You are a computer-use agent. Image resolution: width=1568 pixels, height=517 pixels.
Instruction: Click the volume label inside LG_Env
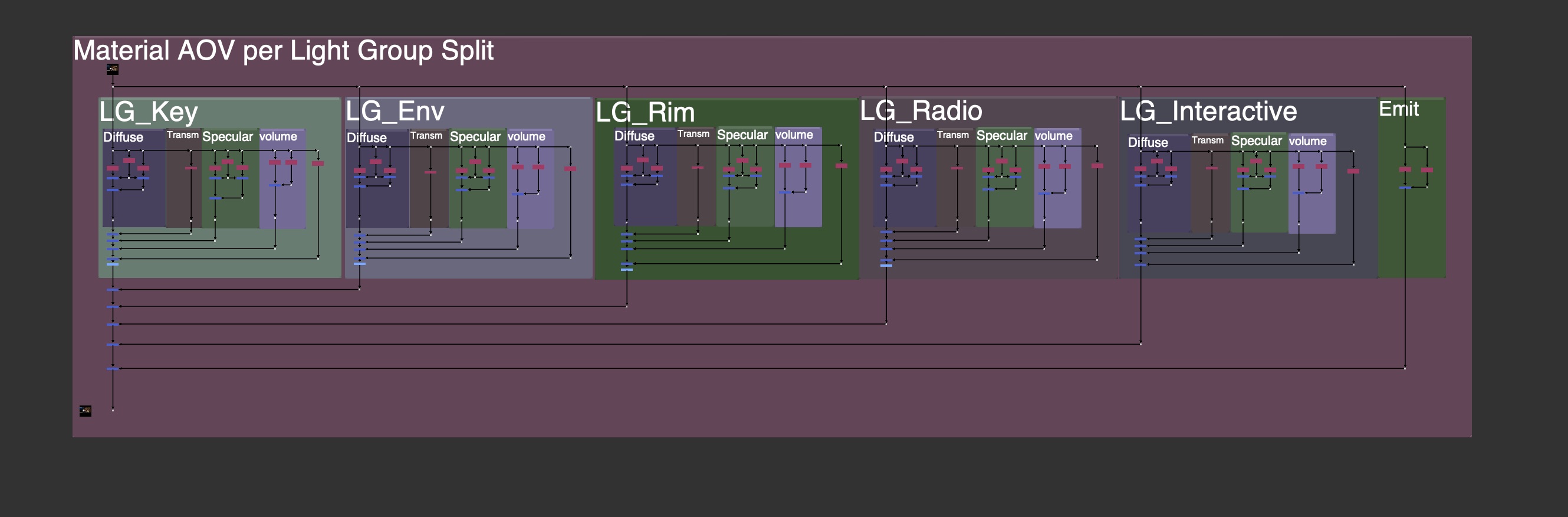coord(527,136)
